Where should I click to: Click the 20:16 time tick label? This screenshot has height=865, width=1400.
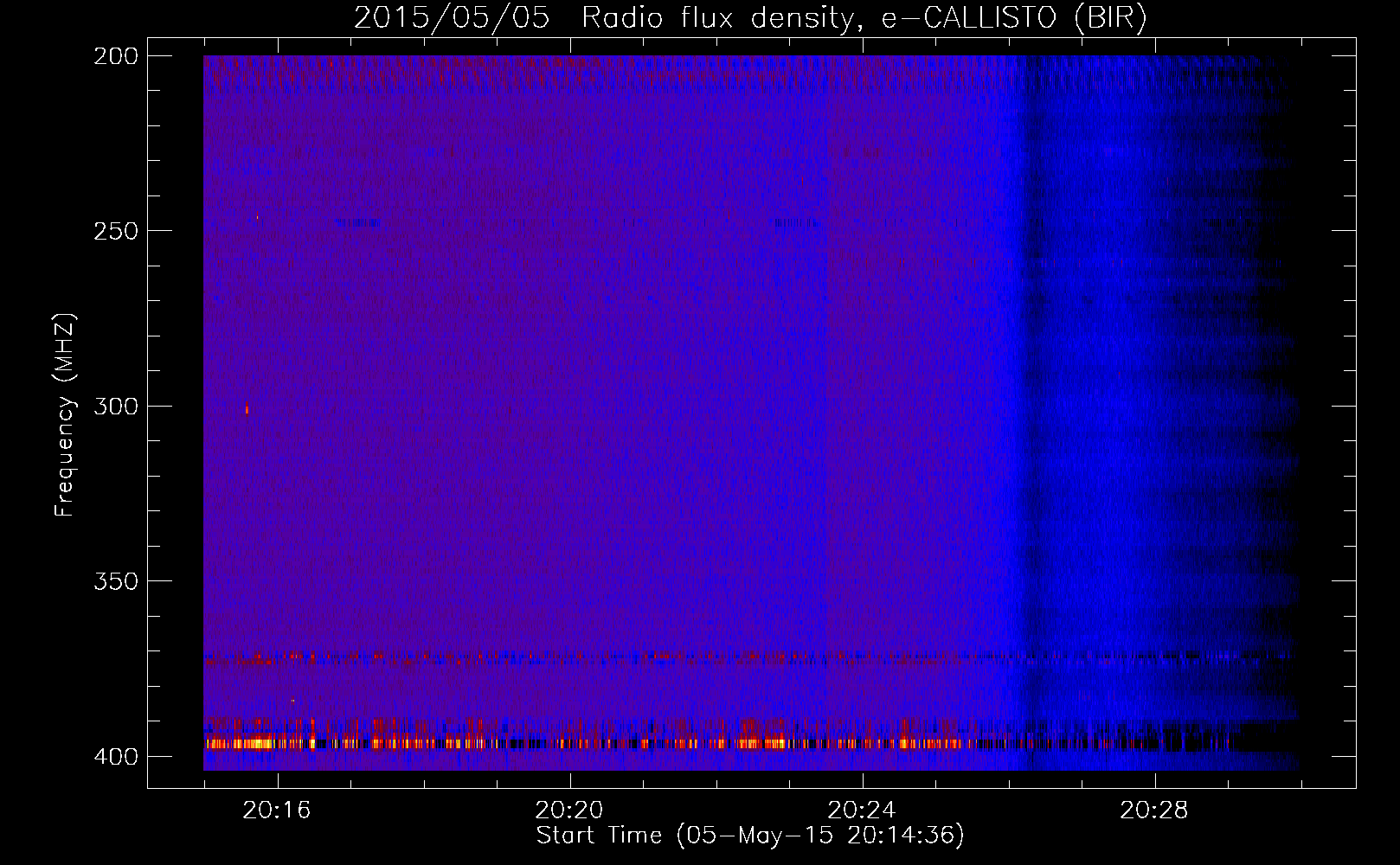(x=277, y=810)
